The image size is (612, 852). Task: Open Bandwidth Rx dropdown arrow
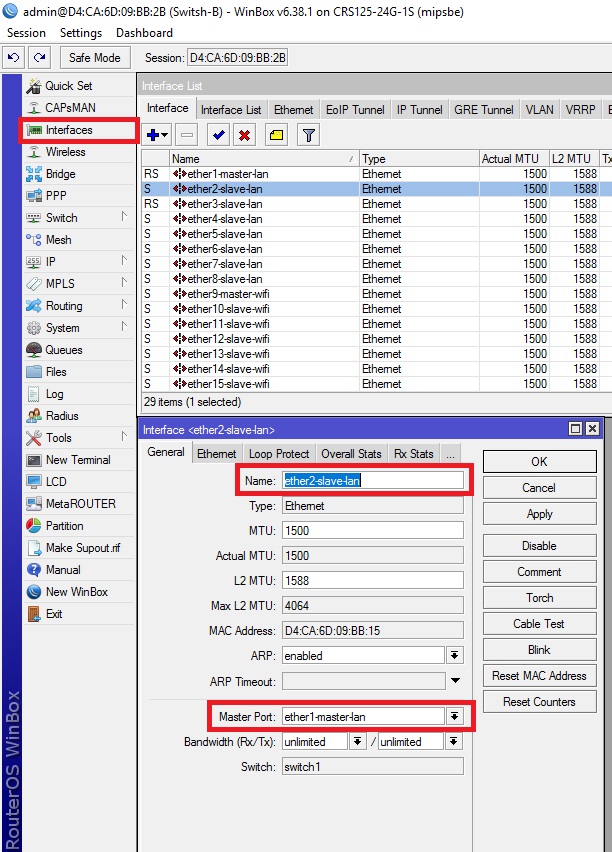357,742
